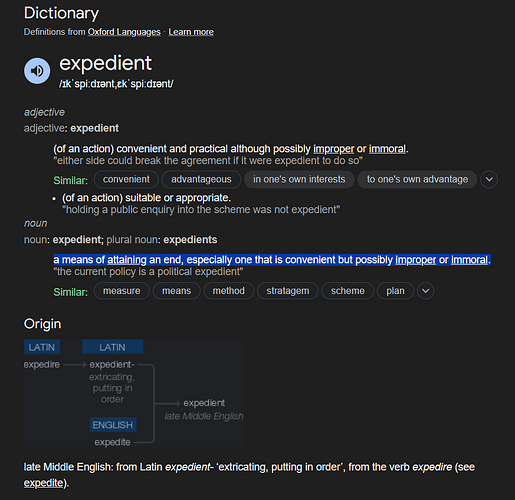Select the 'measure' synonym chip
The image size is (515, 500).
coord(122,291)
